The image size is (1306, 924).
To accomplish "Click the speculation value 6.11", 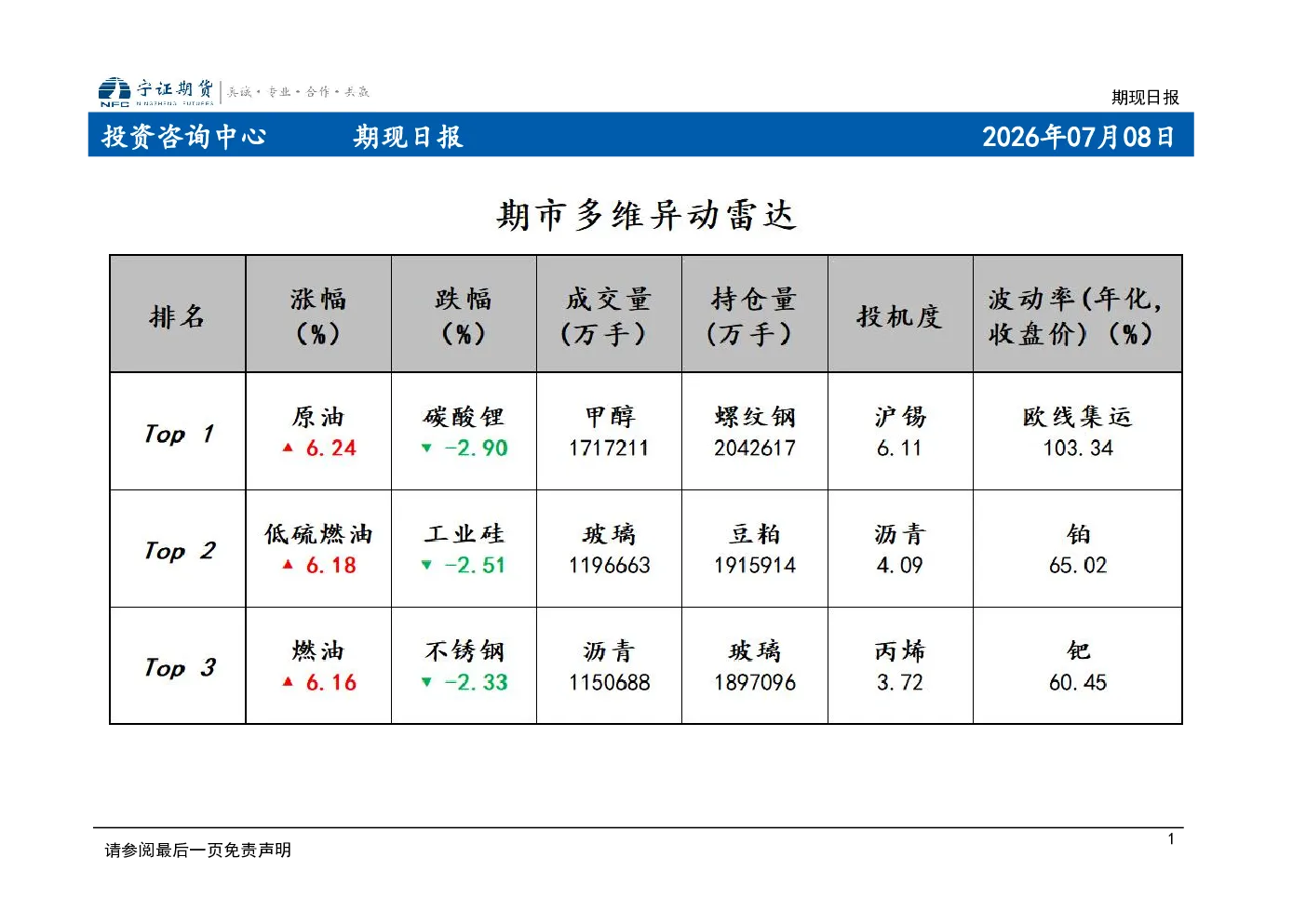I will (899, 448).
